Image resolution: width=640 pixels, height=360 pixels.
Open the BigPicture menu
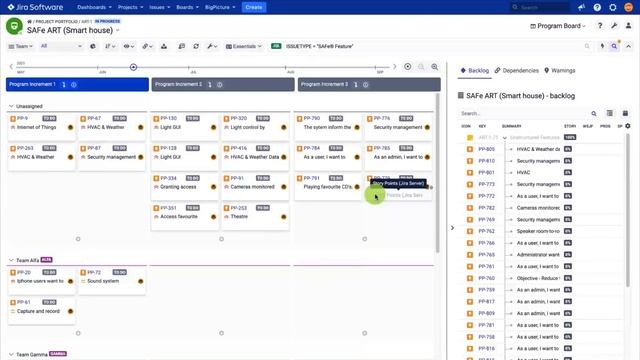click(x=220, y=7)
